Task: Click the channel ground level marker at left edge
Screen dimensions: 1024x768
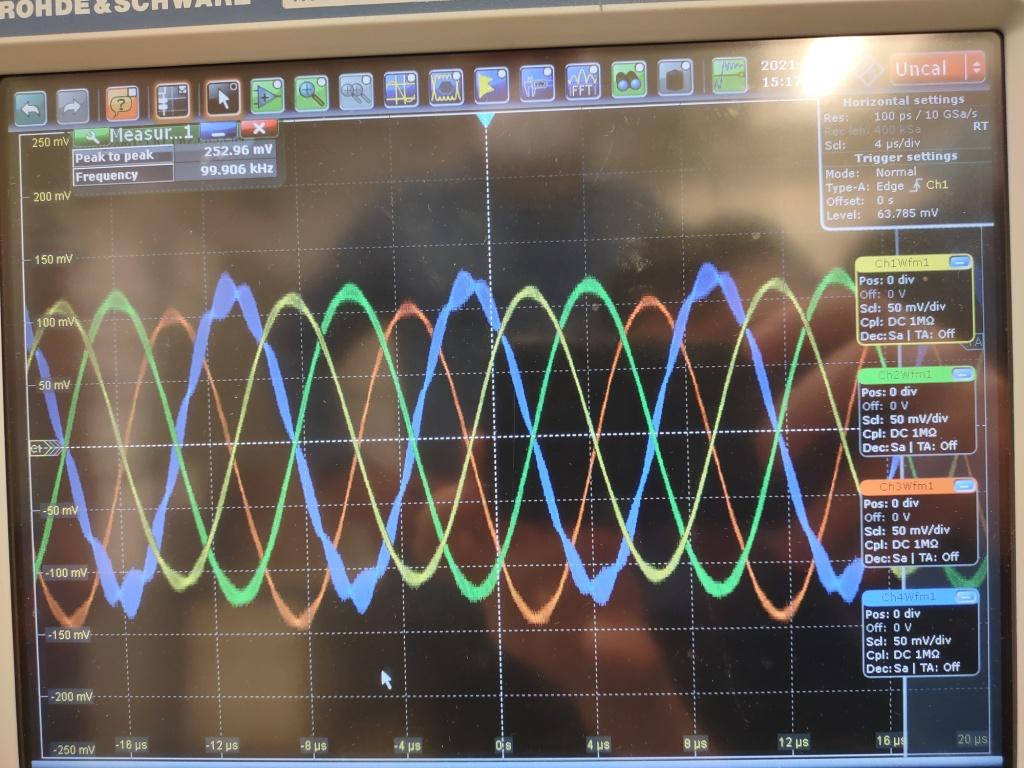Action: coord(46,448)
